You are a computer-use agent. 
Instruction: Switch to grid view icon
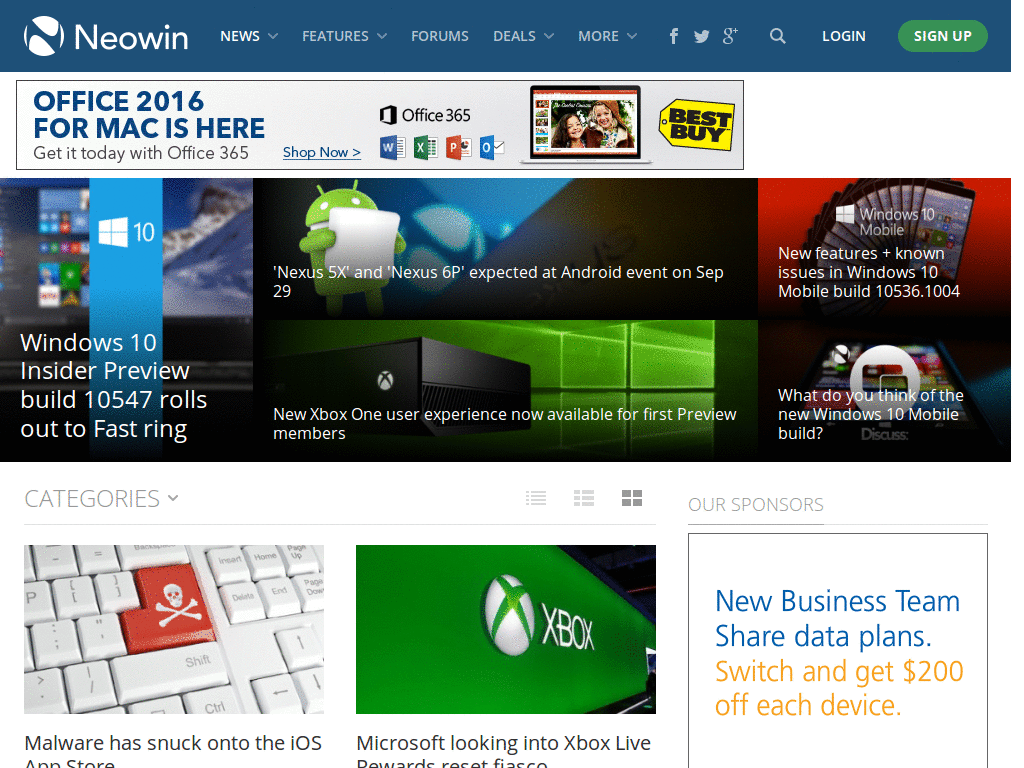click(x=632, y=498)
